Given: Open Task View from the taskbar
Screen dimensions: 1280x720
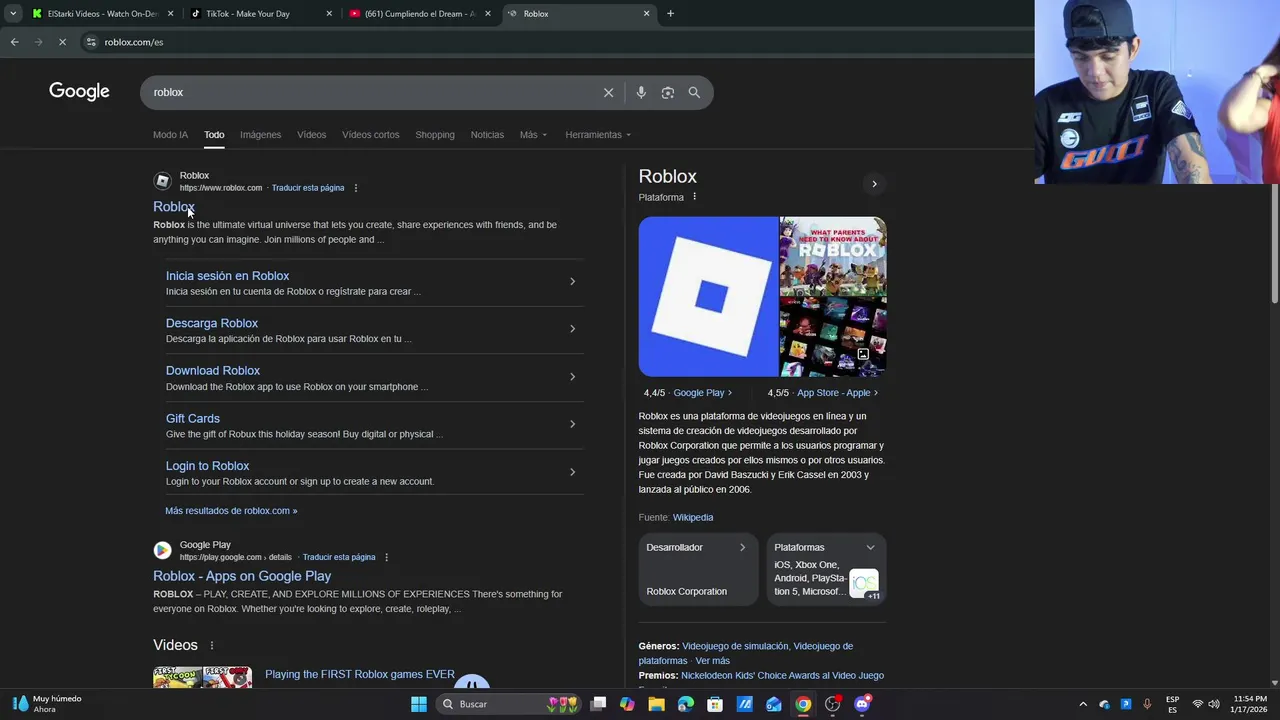Looking at the screenshot, I should [x=598, y=704].
